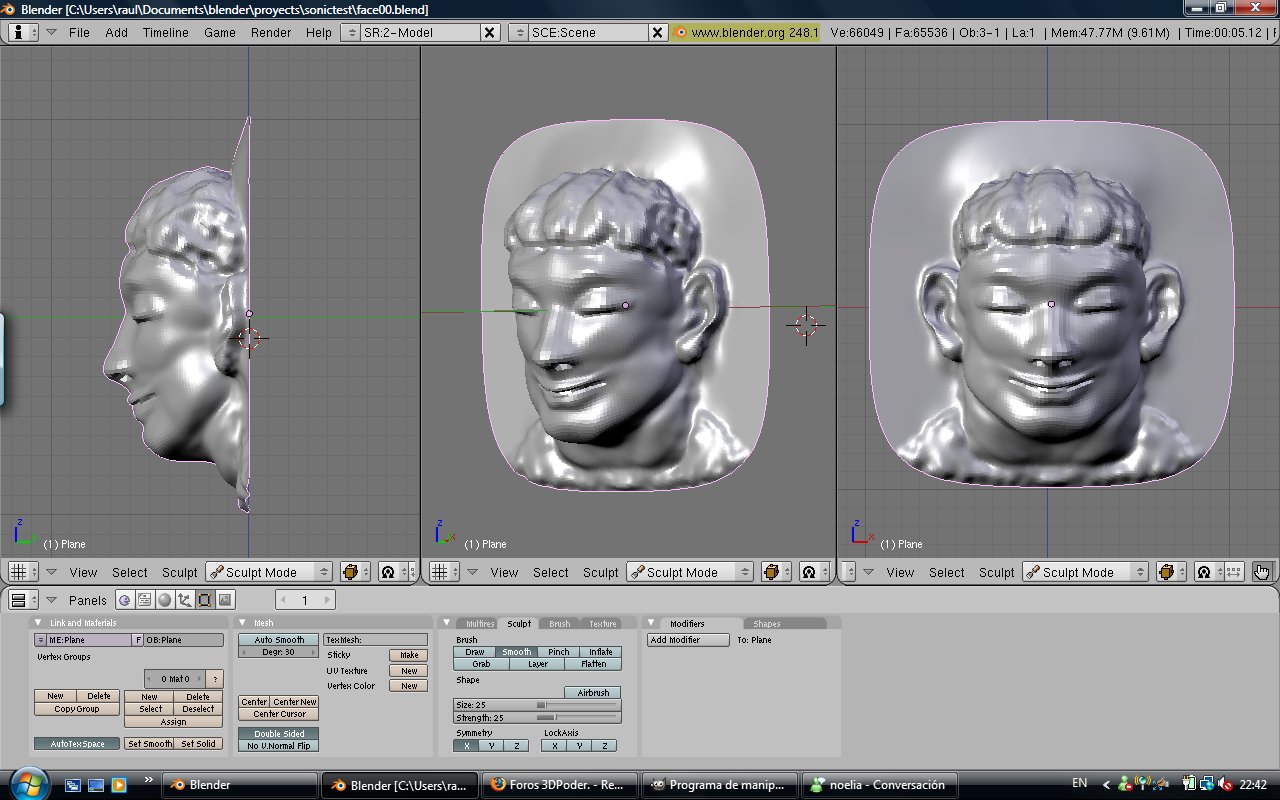Open the SR:2-Model screen selector arrows
This screenshot has height=800, width=1280.
pyautogui.click(x=351, y=32)
